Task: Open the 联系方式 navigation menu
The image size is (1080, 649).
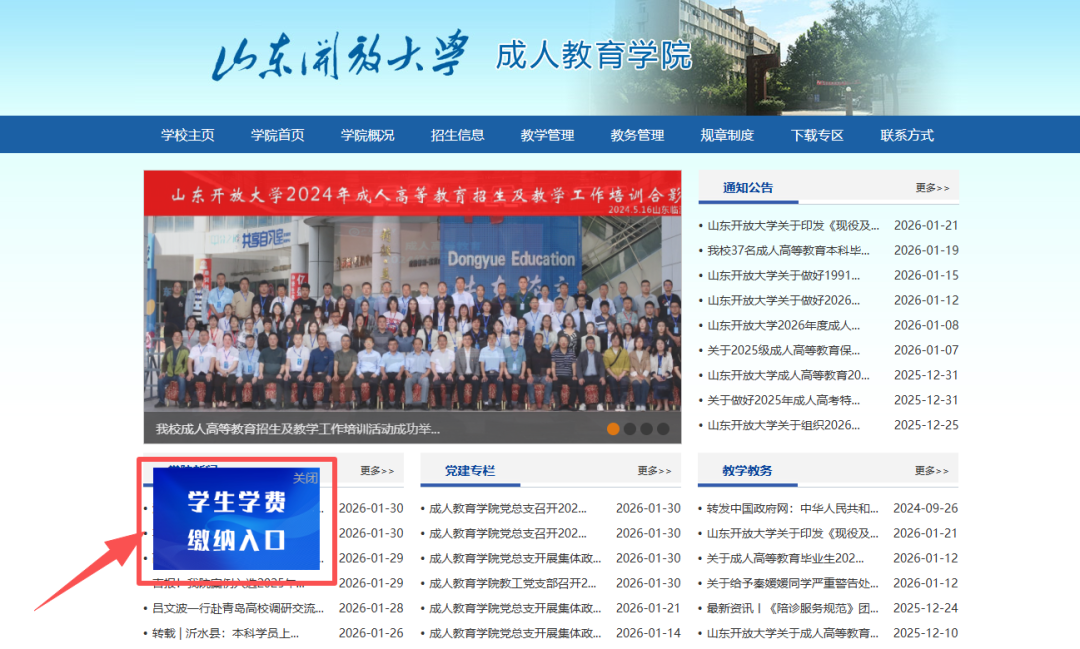Action: pyautogui.click(x=905, y=135)
